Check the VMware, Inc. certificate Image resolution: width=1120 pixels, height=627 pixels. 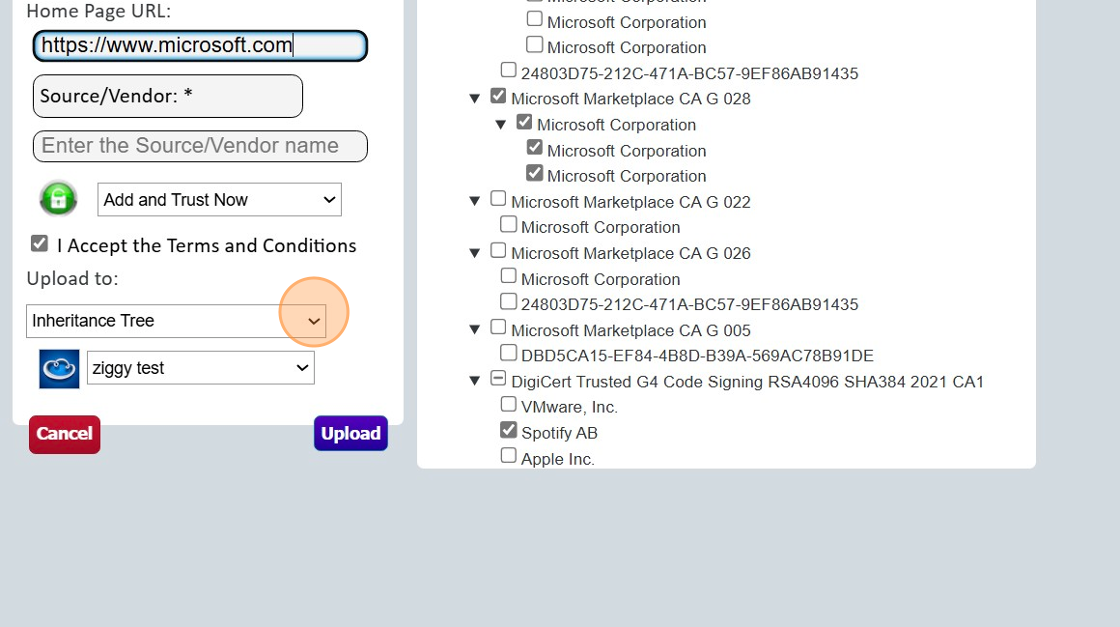pos(509,404)
